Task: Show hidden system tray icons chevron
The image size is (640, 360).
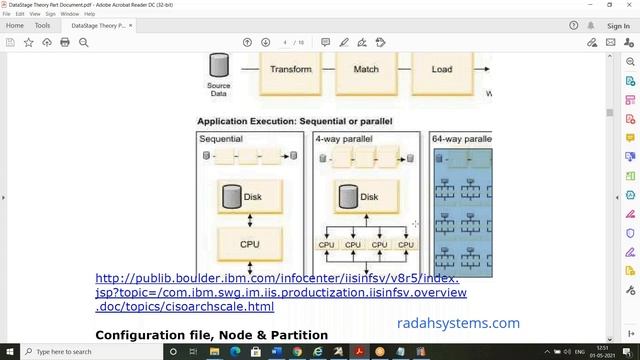Action: pos(547,351)
